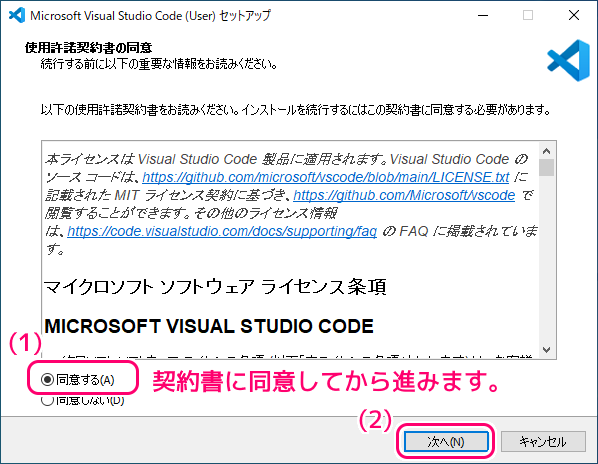This screenshot has height=464, width=598.
Task: Click the pink 契約書に同意してから進みます annotation
Action: click(326, 381)
